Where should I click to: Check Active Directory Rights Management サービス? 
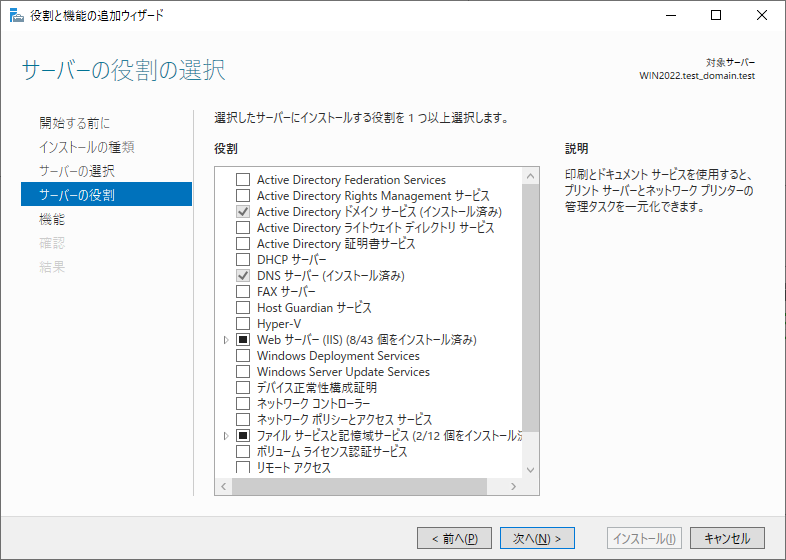pos(243,196)
